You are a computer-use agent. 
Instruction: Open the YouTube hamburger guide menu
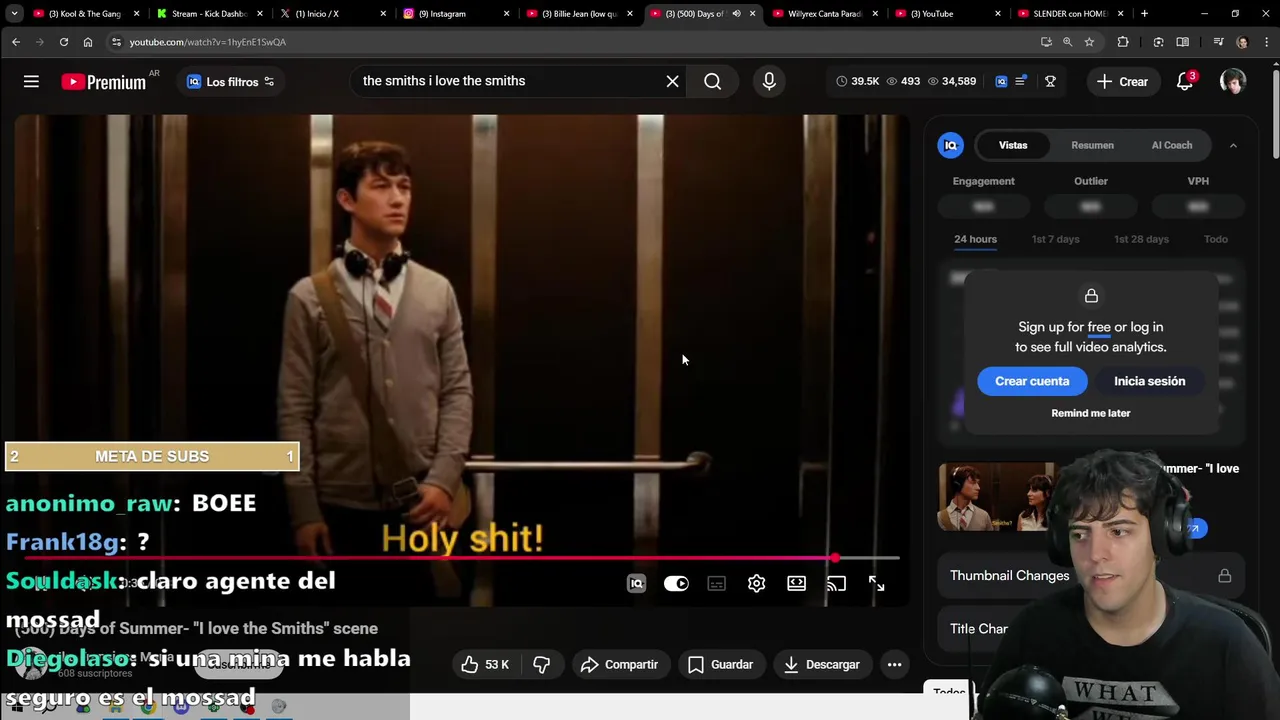point(31,82)
